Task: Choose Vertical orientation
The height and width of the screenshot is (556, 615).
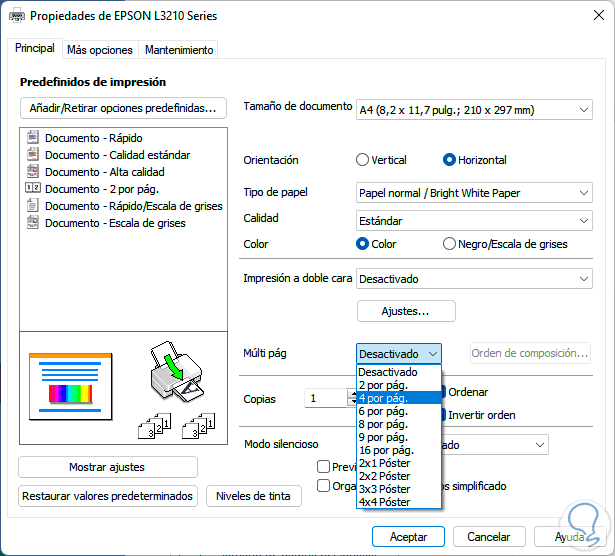Action: pyautogui.click(x=362, y=160)
